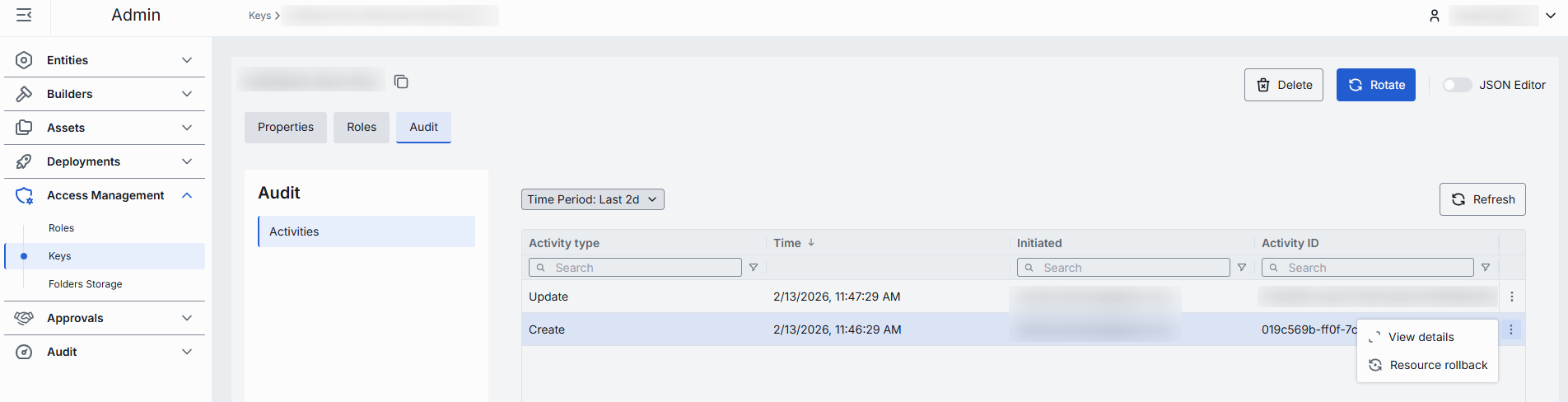Screen dimensions: 1568x402
Task: Click filter icon for Initiated column
Action: coord(1242,268)
